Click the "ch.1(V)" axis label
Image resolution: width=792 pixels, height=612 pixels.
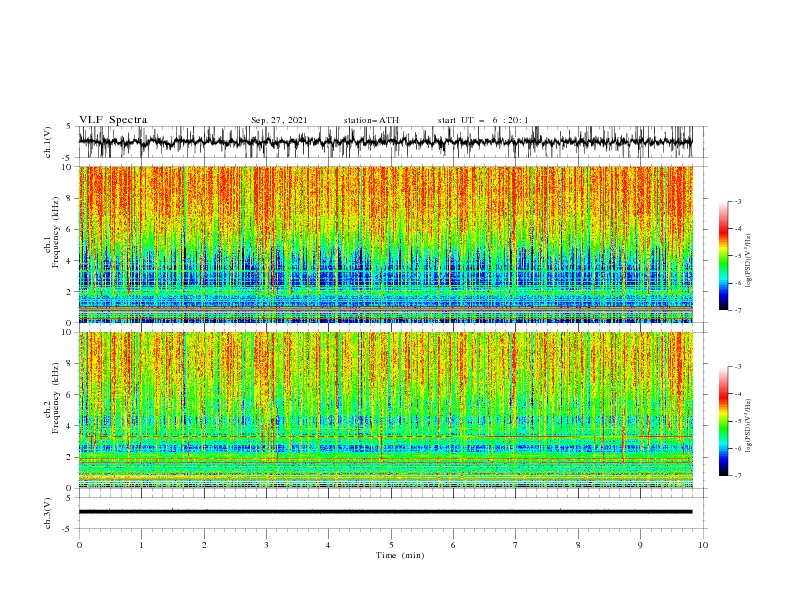pos(48,142)
